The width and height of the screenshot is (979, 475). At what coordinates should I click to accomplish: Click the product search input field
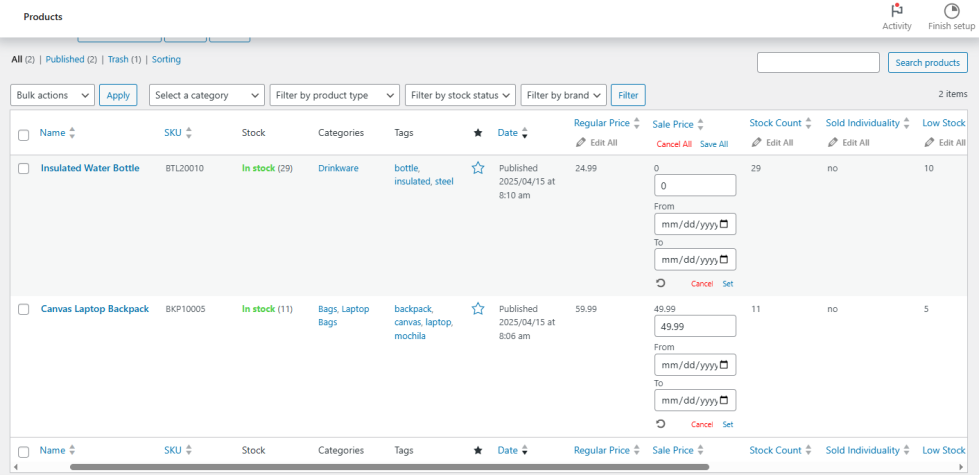pos(817,63)
